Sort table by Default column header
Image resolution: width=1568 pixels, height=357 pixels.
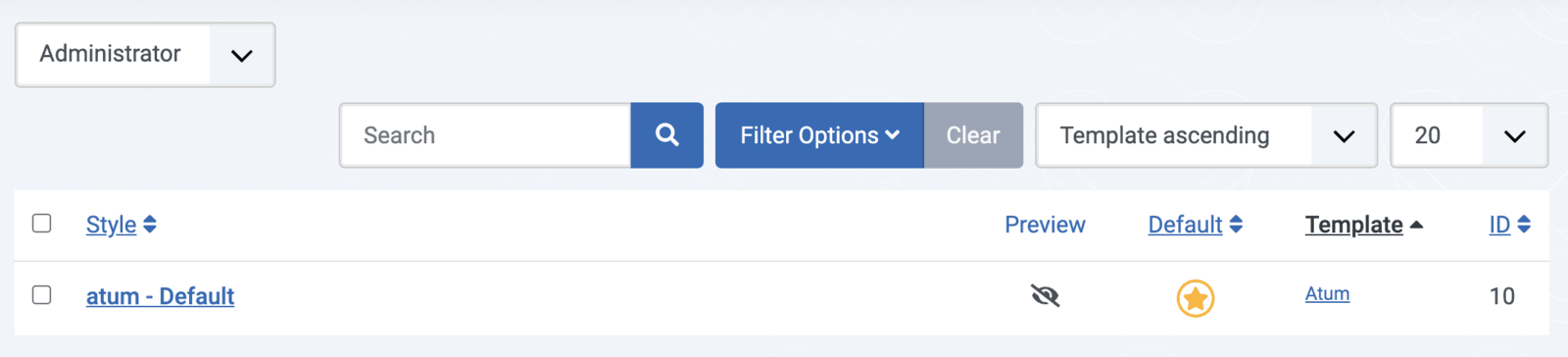1185,225
